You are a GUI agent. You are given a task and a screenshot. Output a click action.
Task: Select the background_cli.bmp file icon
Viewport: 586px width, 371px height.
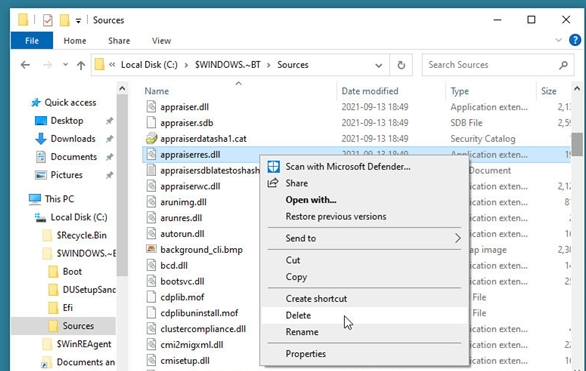click(x=151, y=249)
